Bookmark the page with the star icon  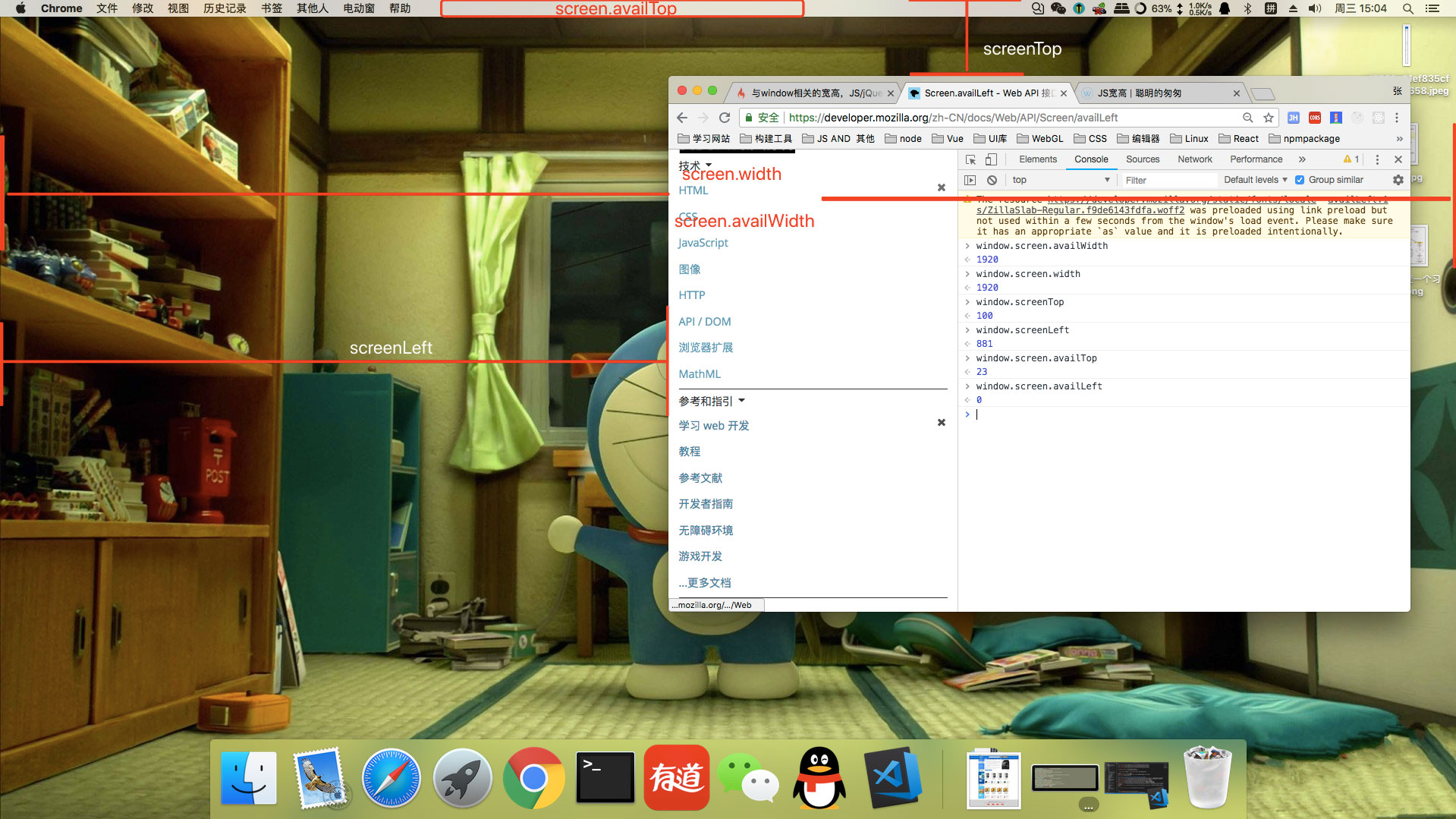pyautogui.click(x=1269, y=118)
